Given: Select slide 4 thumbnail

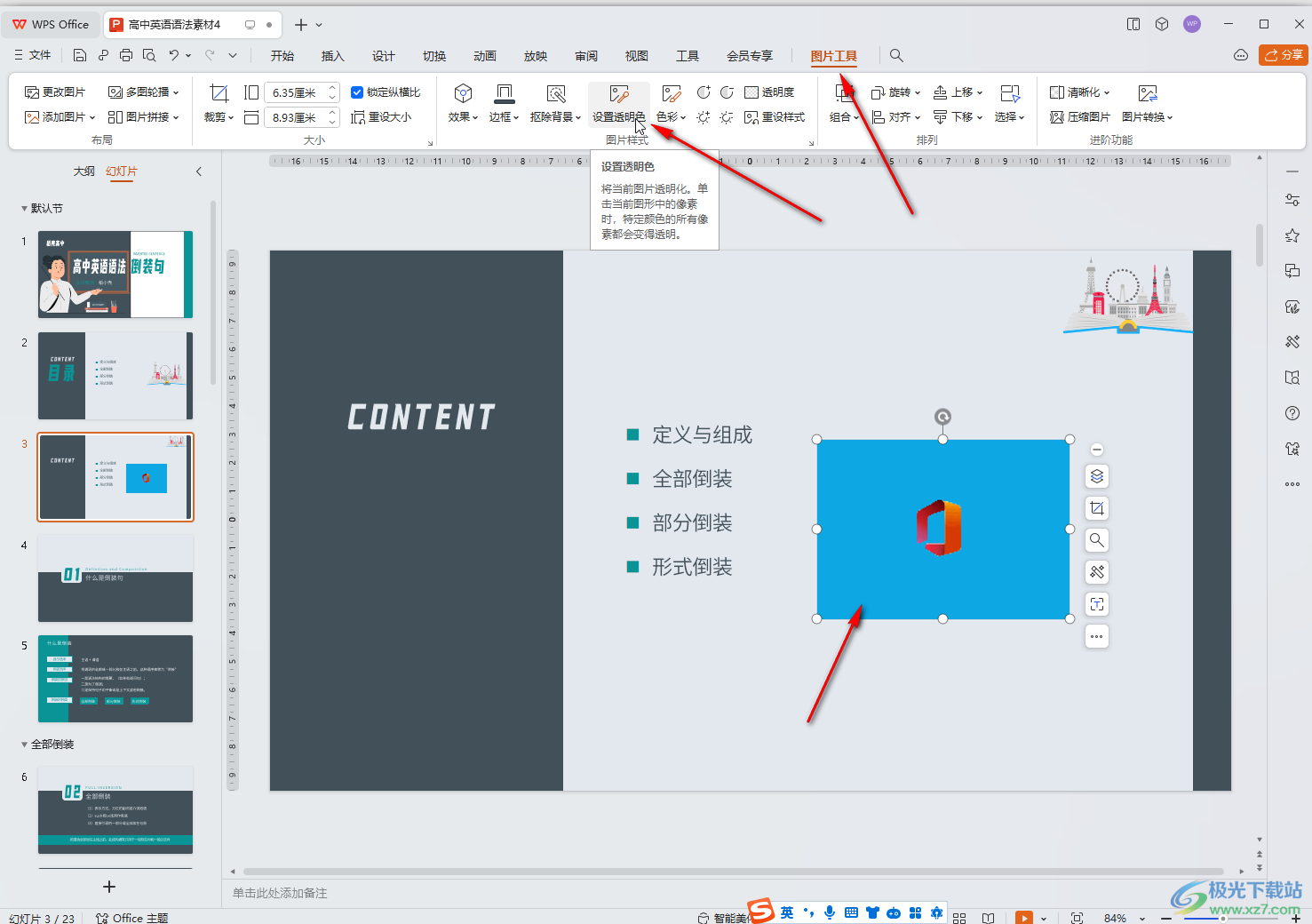Looking at the screenshot, I should (115, 578).
